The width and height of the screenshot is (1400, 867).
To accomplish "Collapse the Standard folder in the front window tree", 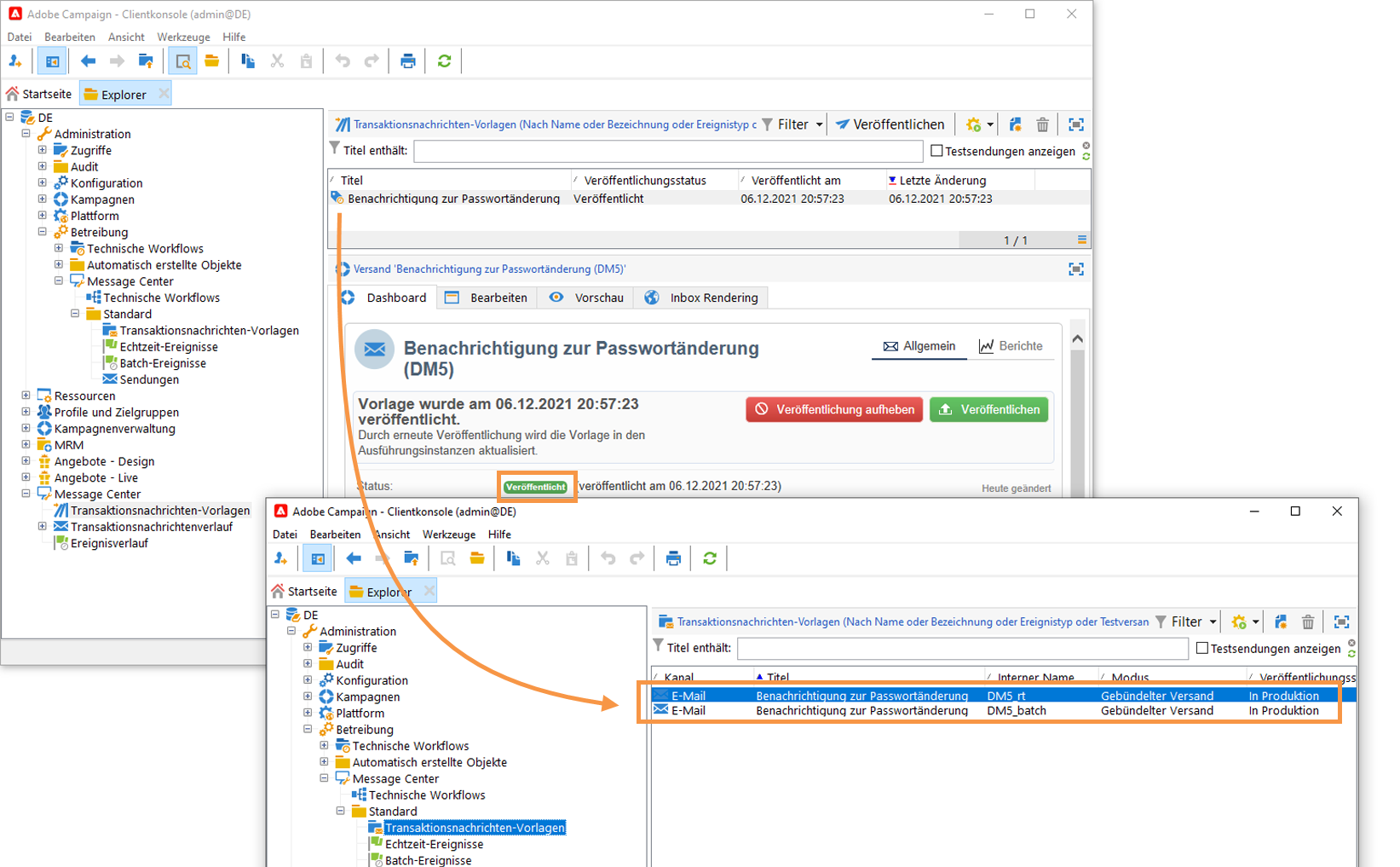I will (340, 811).
